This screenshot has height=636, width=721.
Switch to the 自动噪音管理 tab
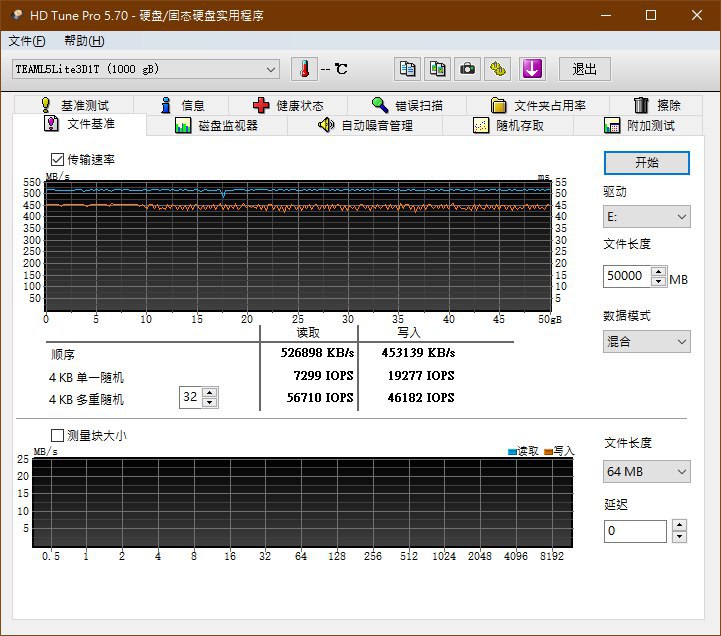[x=365, y=126]
